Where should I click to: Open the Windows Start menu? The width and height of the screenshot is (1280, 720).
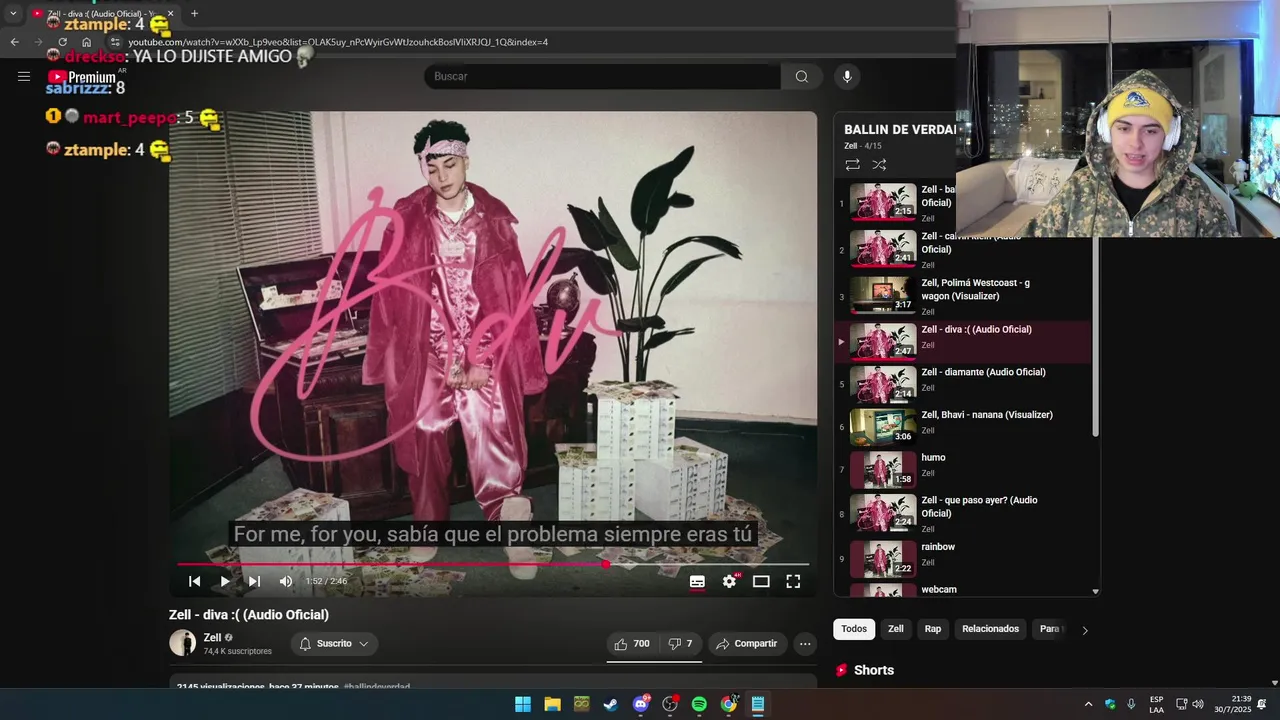coord(523,704)
